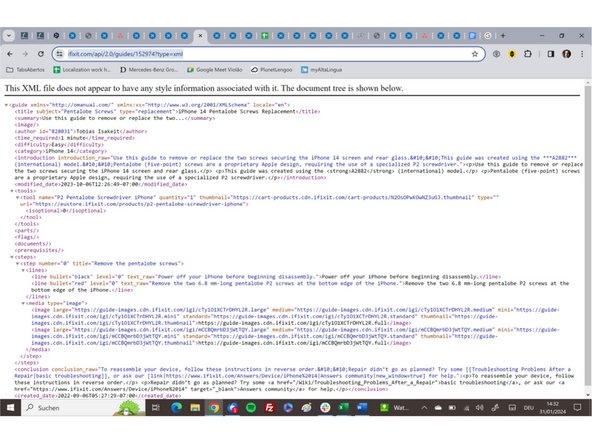Click the Suchen taskbar search box
This screenshot has height=444, width=592.
coord(83,408)
